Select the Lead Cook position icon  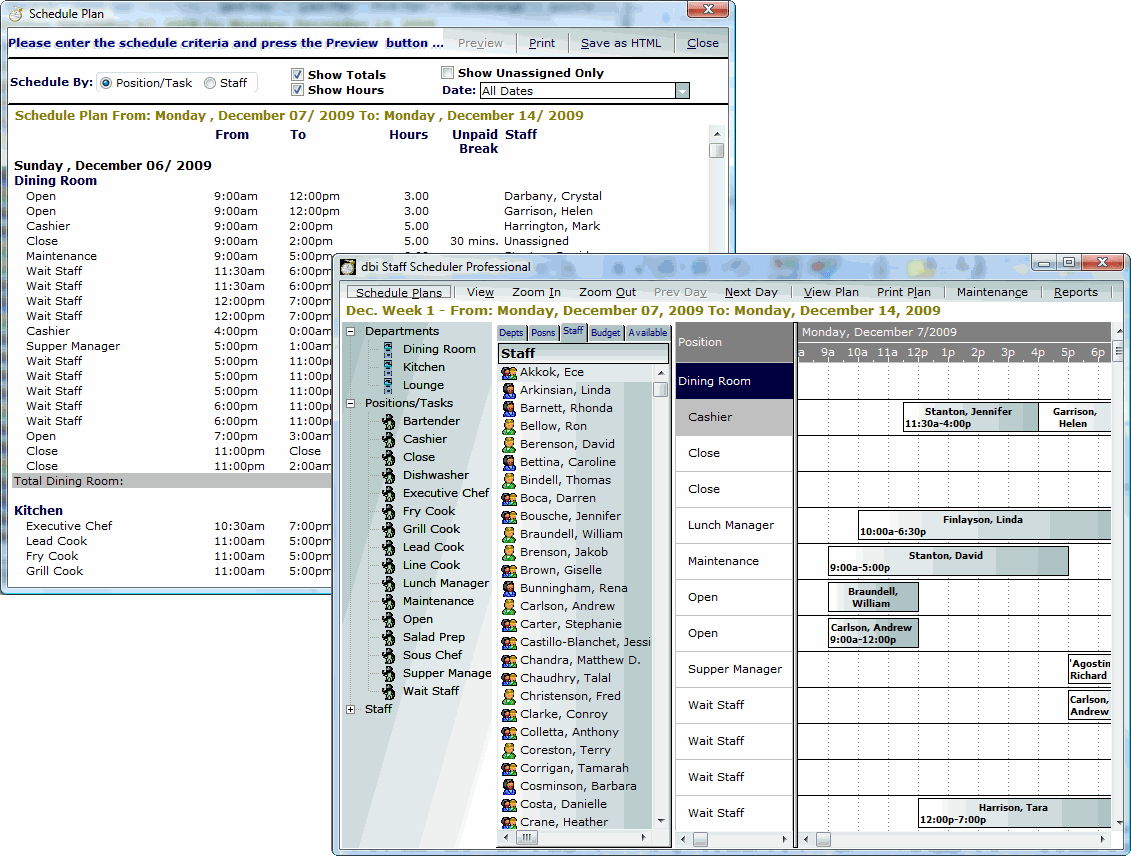(389, 547)
